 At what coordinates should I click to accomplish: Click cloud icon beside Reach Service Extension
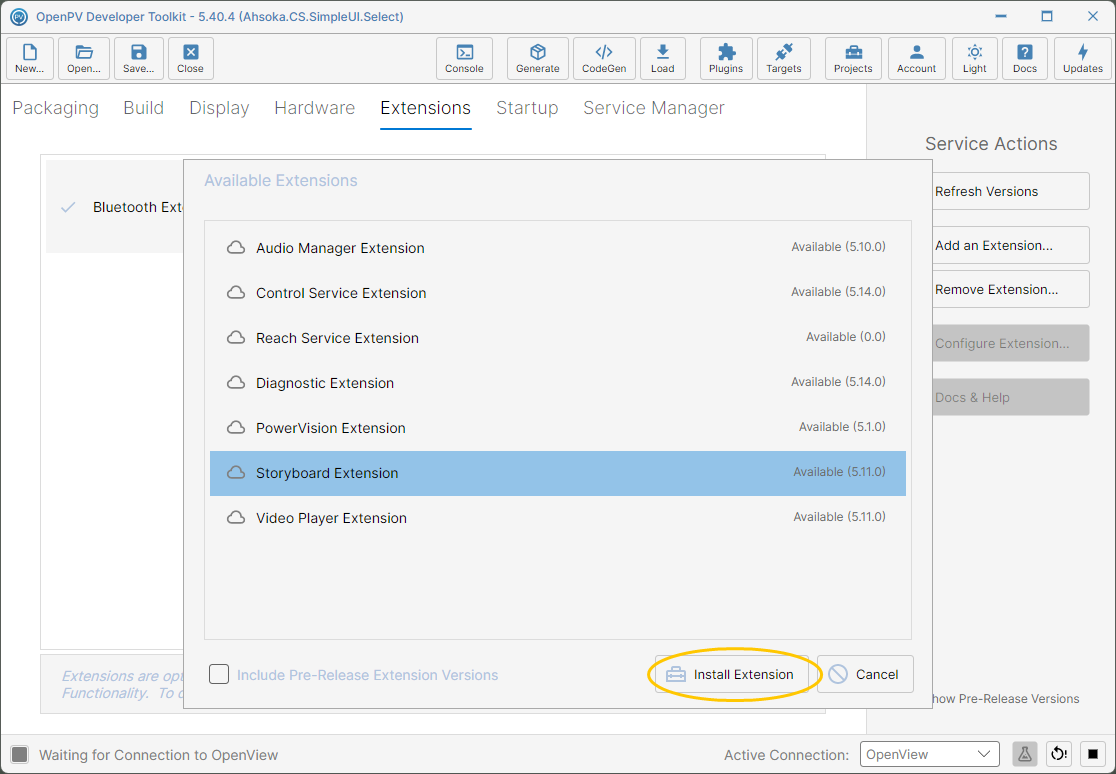pyautogui.click(x=236, y=338)
